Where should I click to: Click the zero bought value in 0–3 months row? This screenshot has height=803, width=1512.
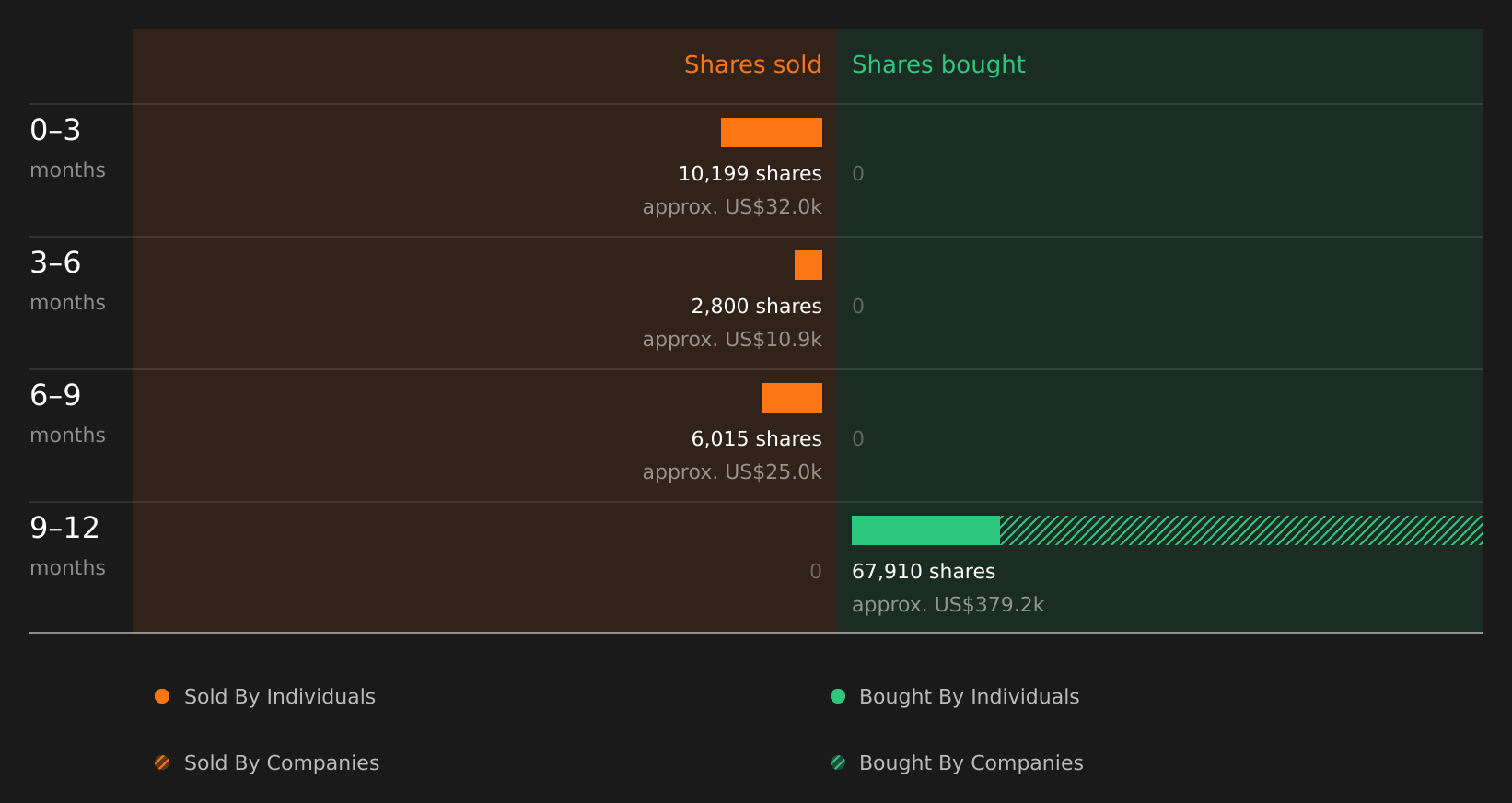[x=858, y=174]
